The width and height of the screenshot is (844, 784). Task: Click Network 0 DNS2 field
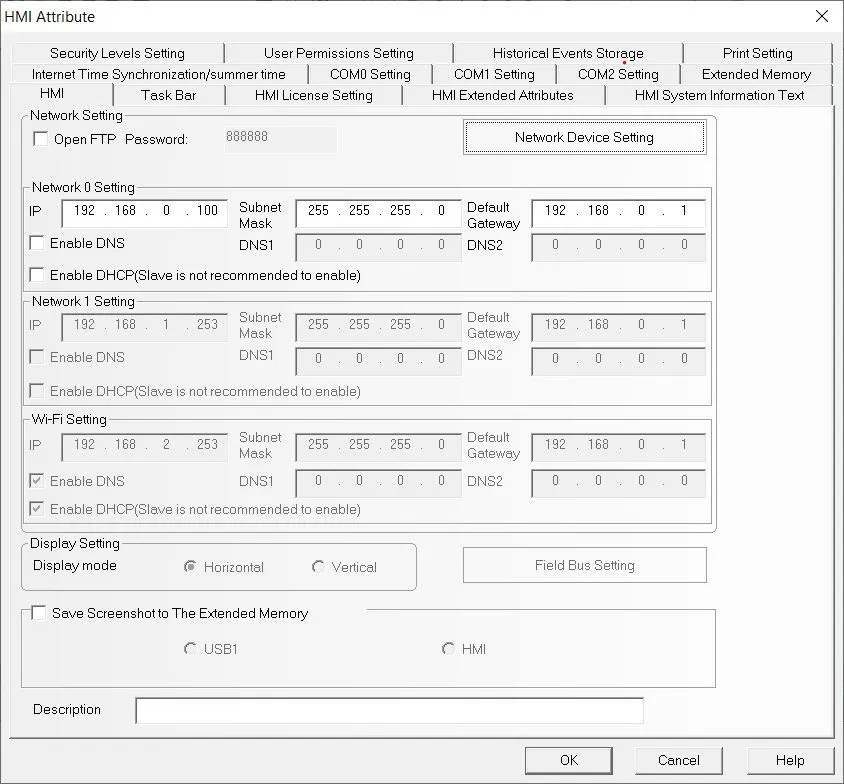click(x=618, y=248)
